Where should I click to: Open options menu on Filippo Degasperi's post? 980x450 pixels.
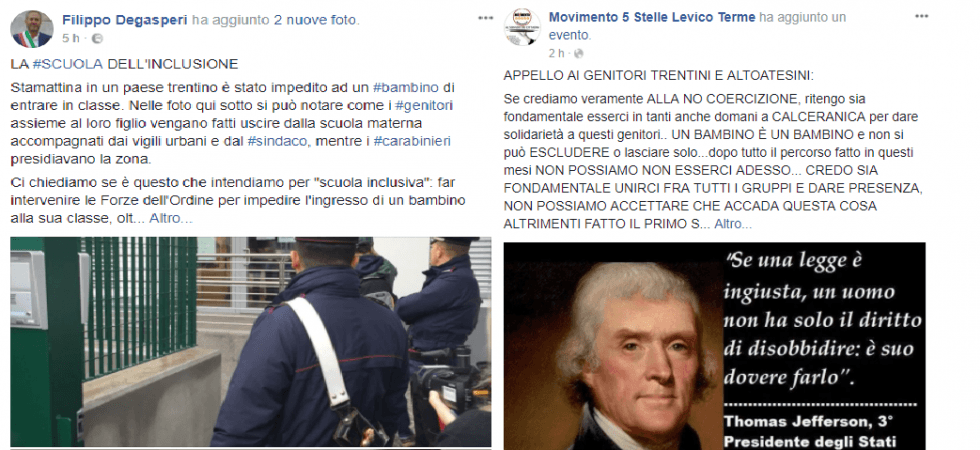pyautogui.click(x=486, y=18)
